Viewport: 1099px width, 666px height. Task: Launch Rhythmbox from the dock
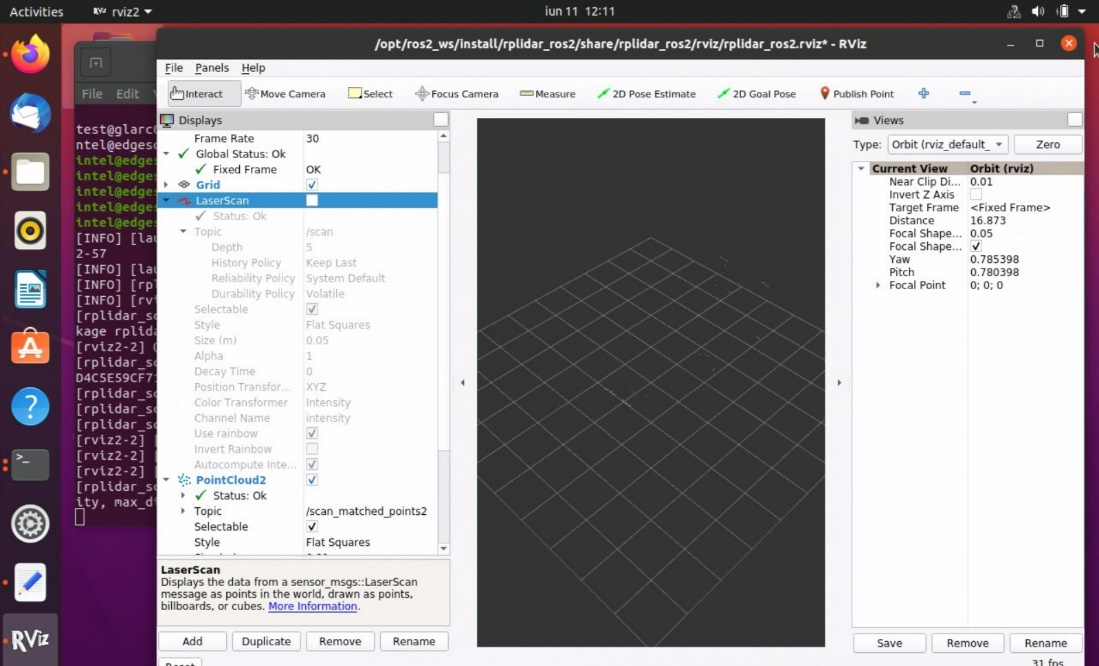(30, 231)
